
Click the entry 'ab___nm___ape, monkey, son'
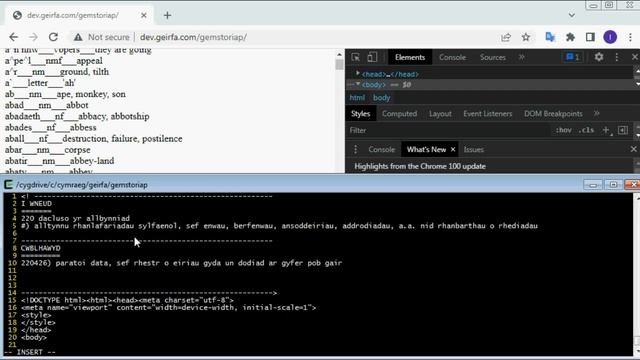[65, 94]
